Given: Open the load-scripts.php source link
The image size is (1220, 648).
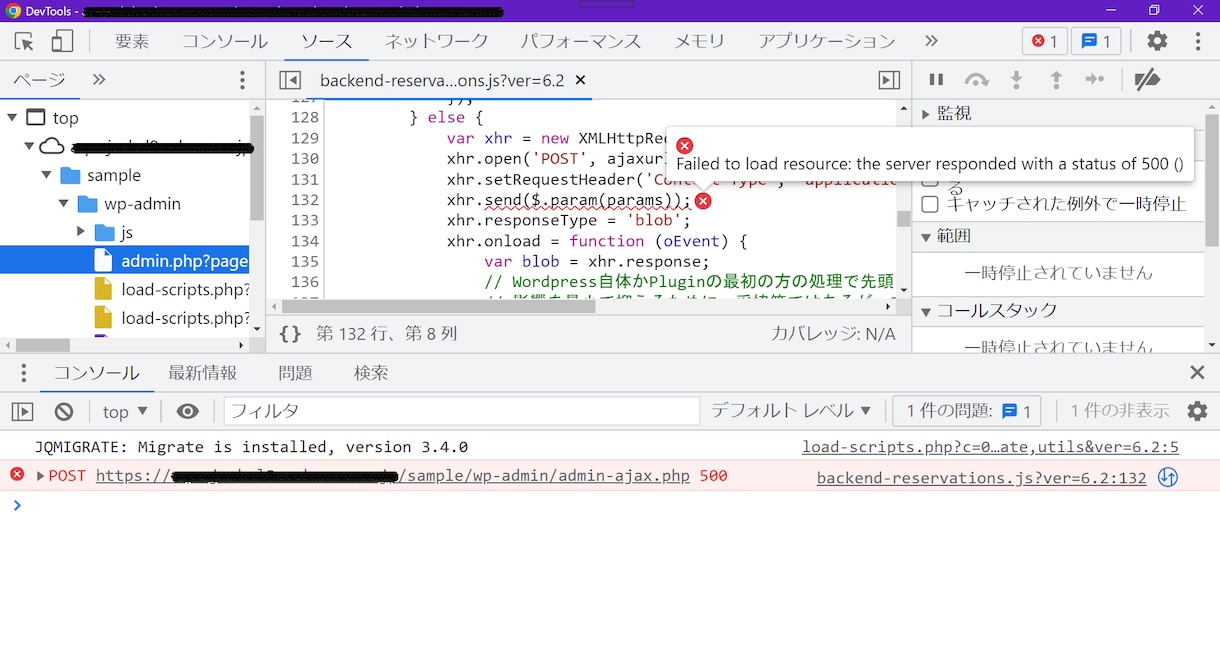Looking at the screenshot, I should click(990, 447).
